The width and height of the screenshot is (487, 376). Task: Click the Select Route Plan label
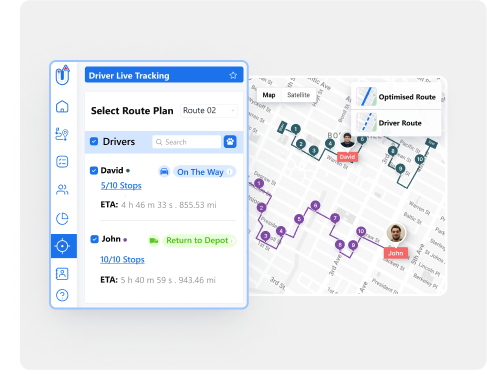pyautogui.click(x=132, y=111)
